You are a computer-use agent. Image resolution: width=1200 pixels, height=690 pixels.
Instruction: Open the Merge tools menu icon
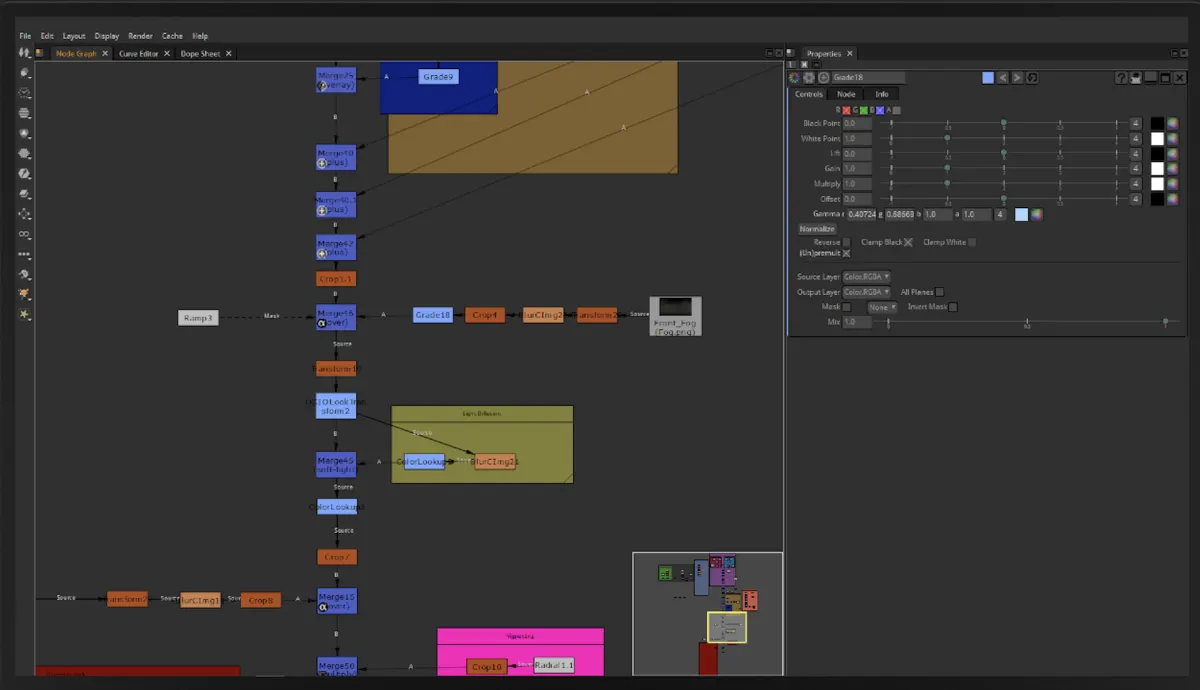25,194
